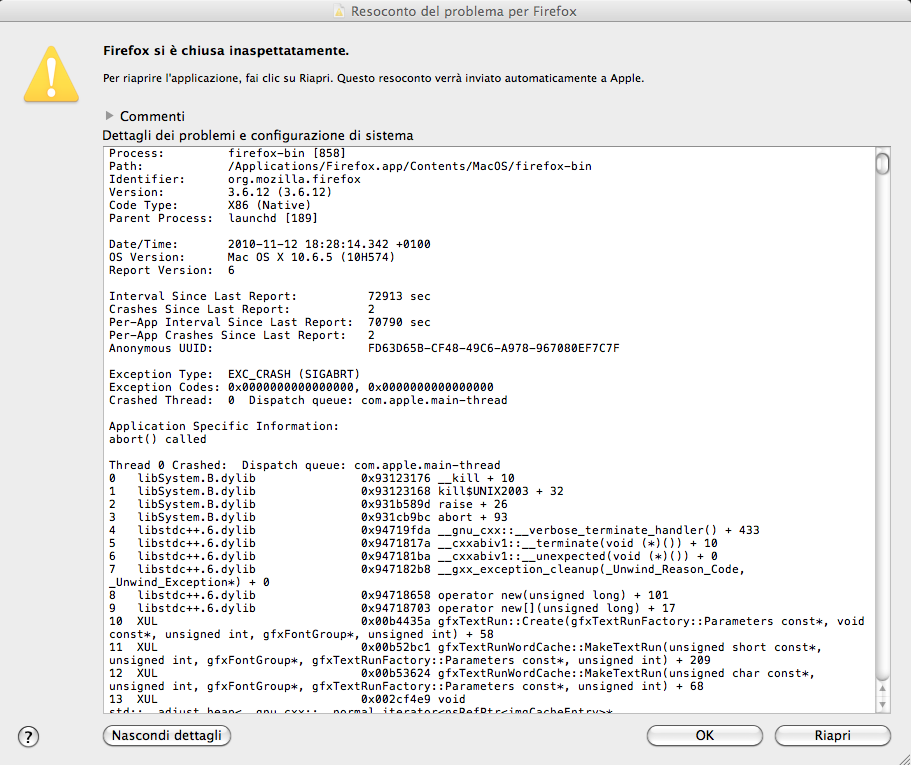
Task: Click 'Application Specific Information:' line
Action: coord(224,426)
